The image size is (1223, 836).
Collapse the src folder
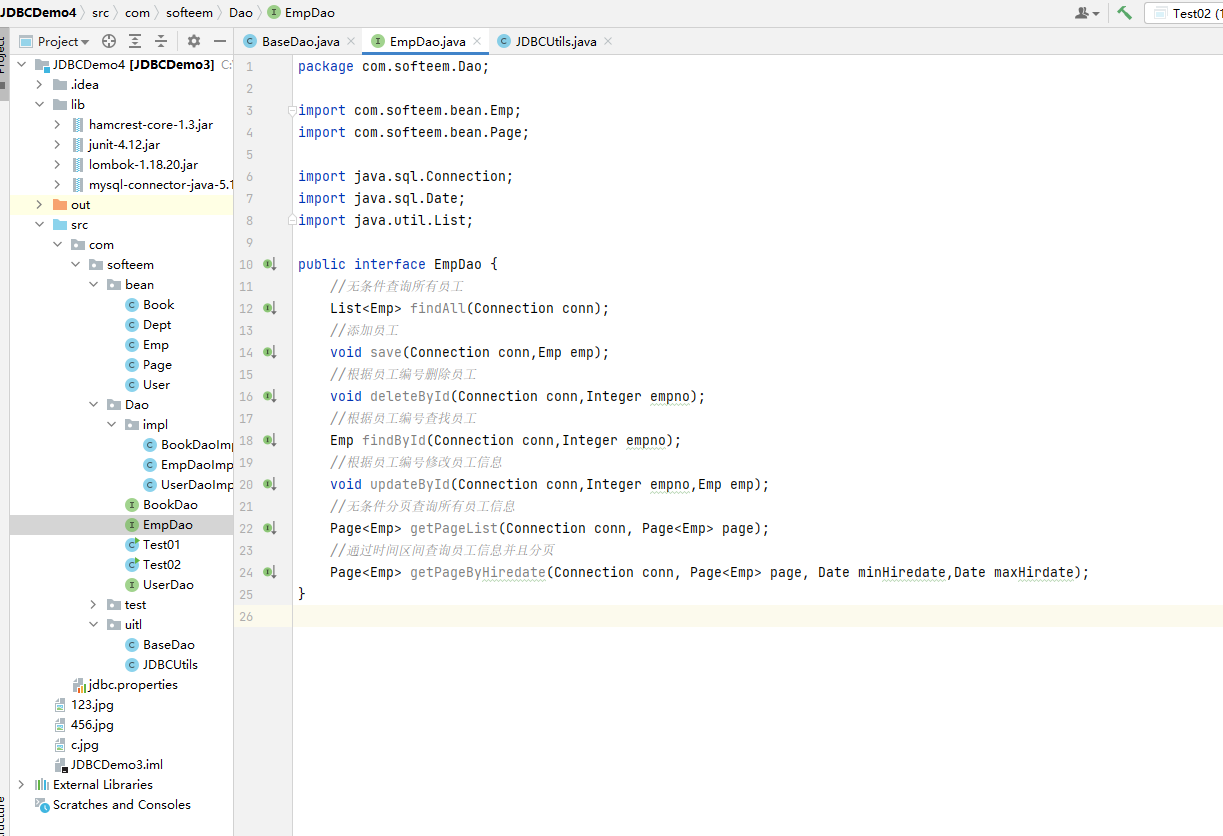click(40, 224)
